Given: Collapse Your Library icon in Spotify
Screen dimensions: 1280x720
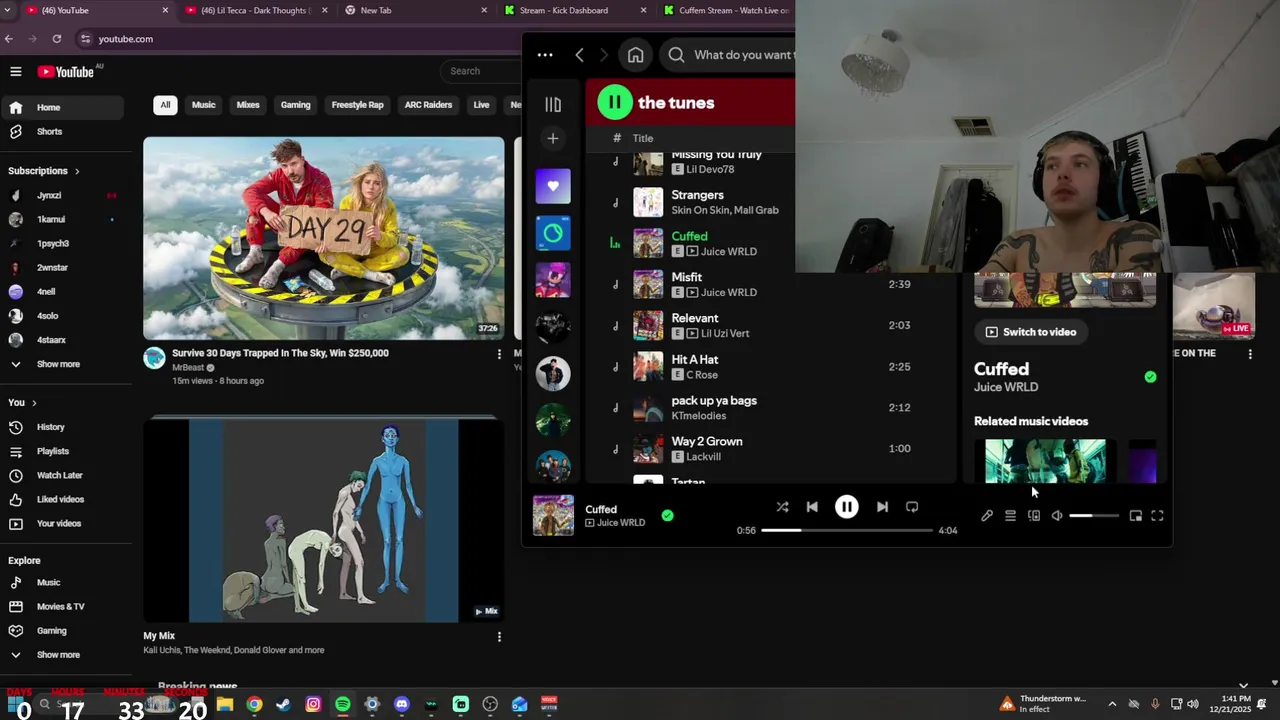Looking at the screenshot, I should pos(553,104).
